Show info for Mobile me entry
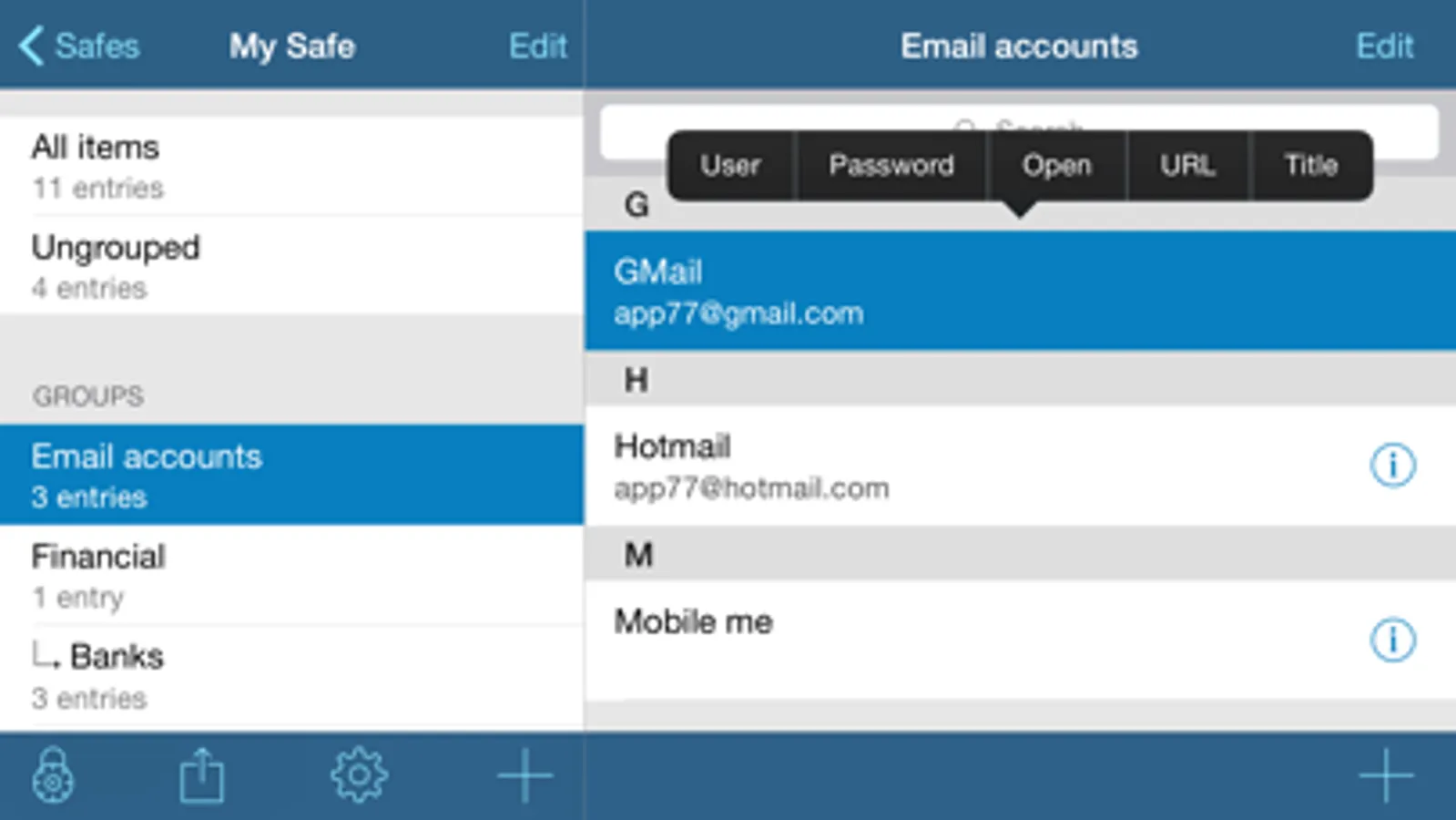The height and width of the screenshot is (820, 1456). pyautogui.click(x=1392, y=640)
